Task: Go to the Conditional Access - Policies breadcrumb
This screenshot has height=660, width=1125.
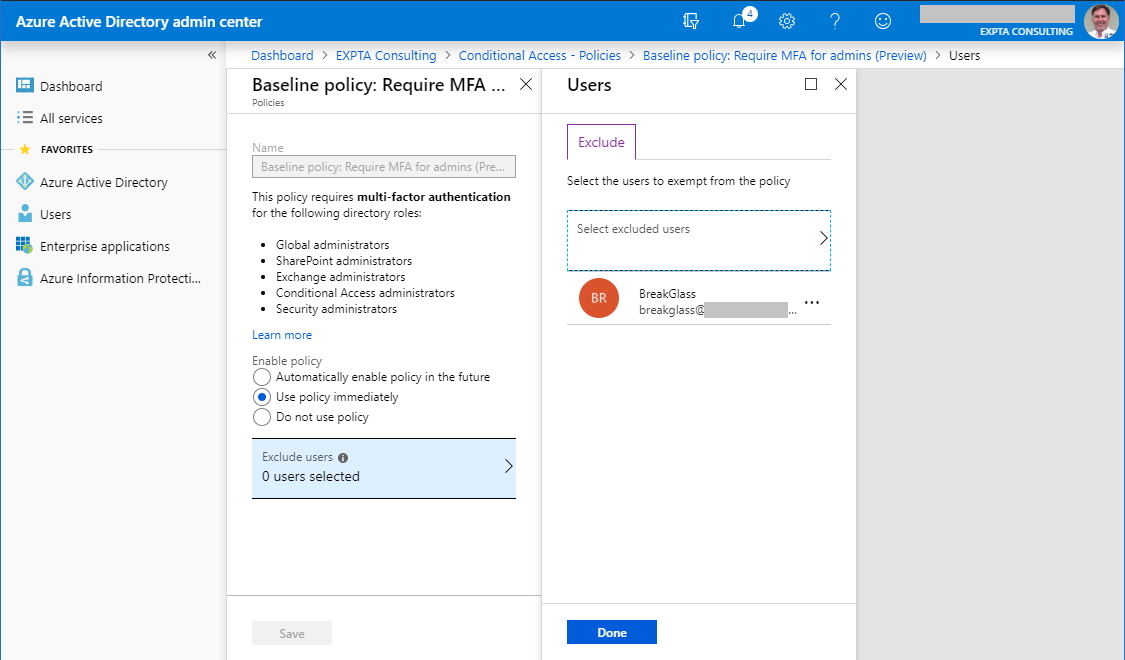Action: coord(540,55)
